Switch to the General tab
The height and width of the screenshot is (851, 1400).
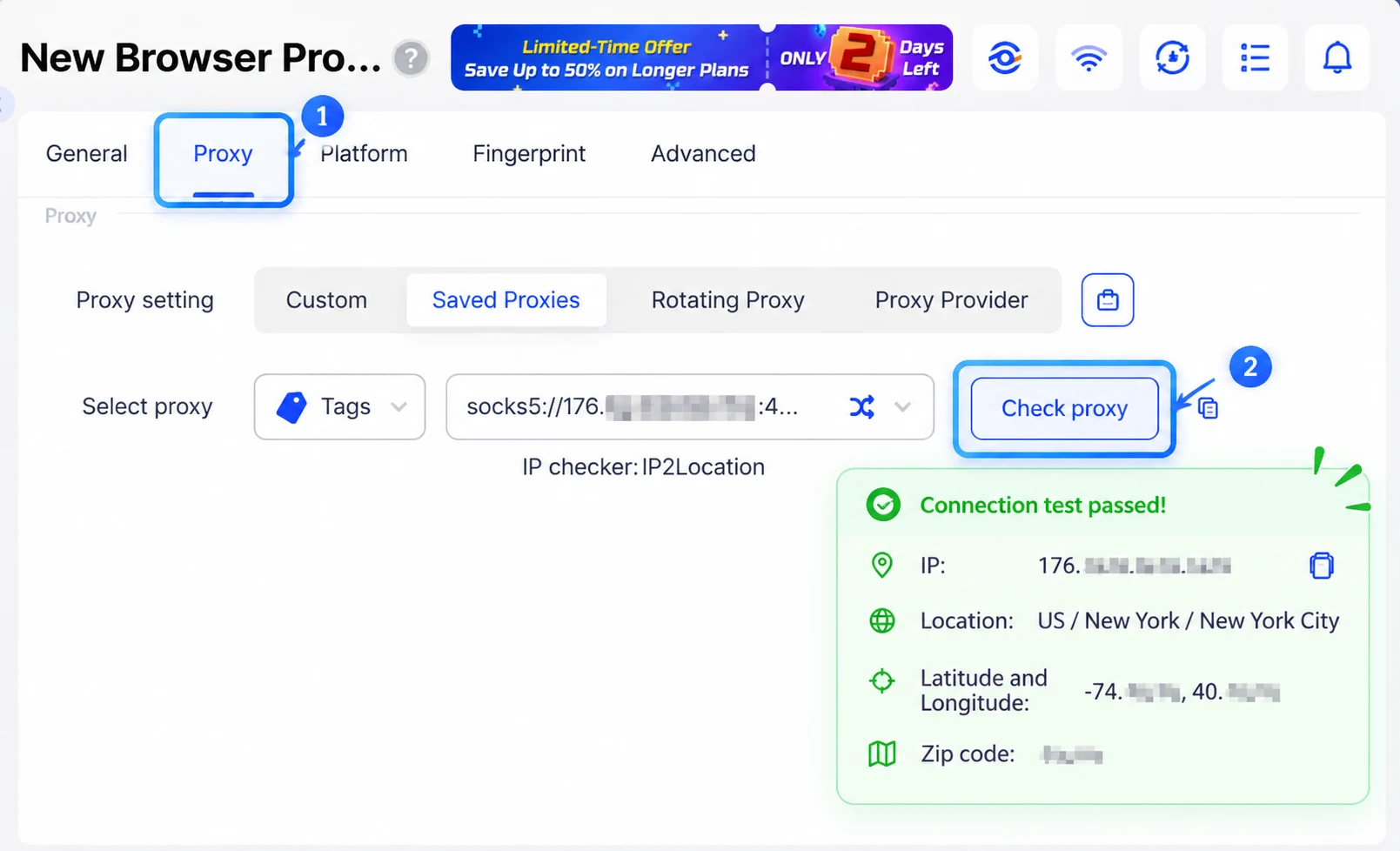[x=86, y=153]
